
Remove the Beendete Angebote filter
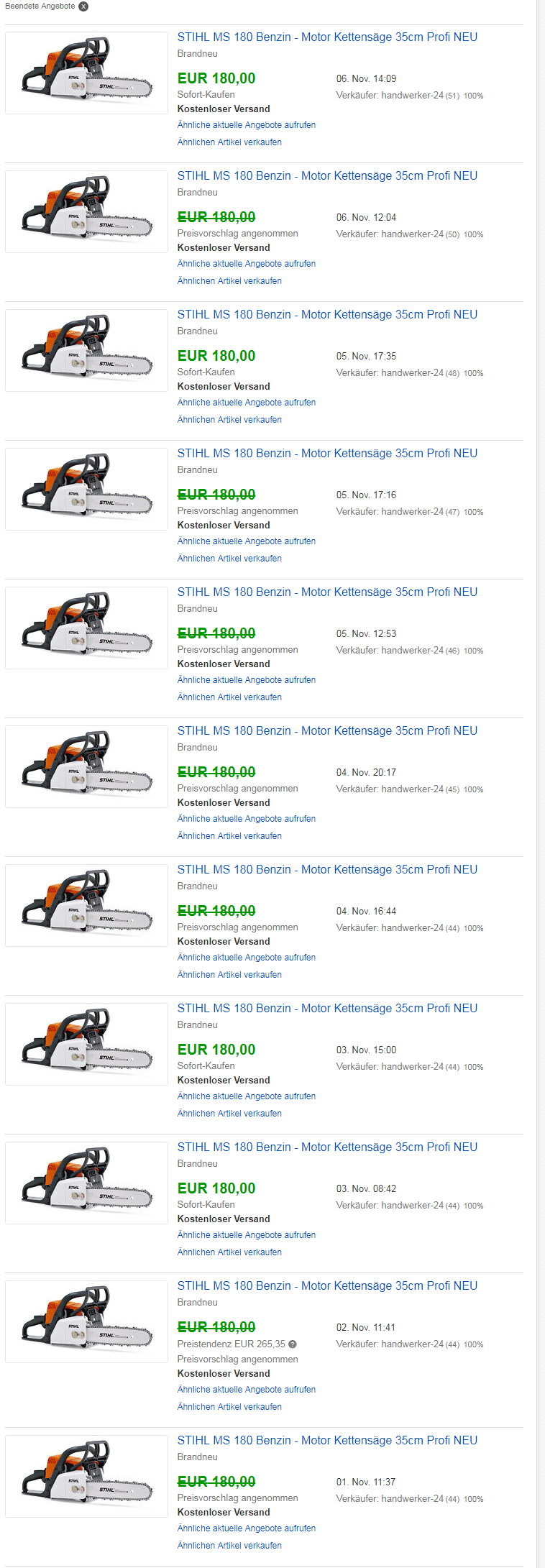click(x=83, y=6)
